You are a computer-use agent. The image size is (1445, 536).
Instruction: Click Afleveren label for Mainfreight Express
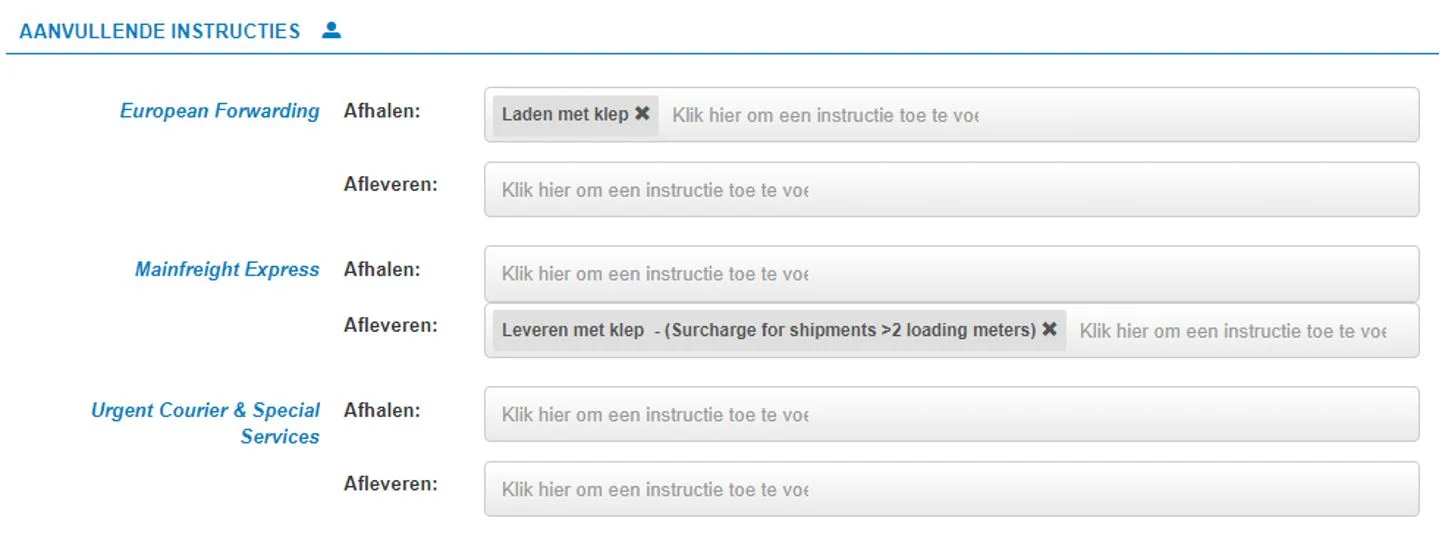(390, 325)
